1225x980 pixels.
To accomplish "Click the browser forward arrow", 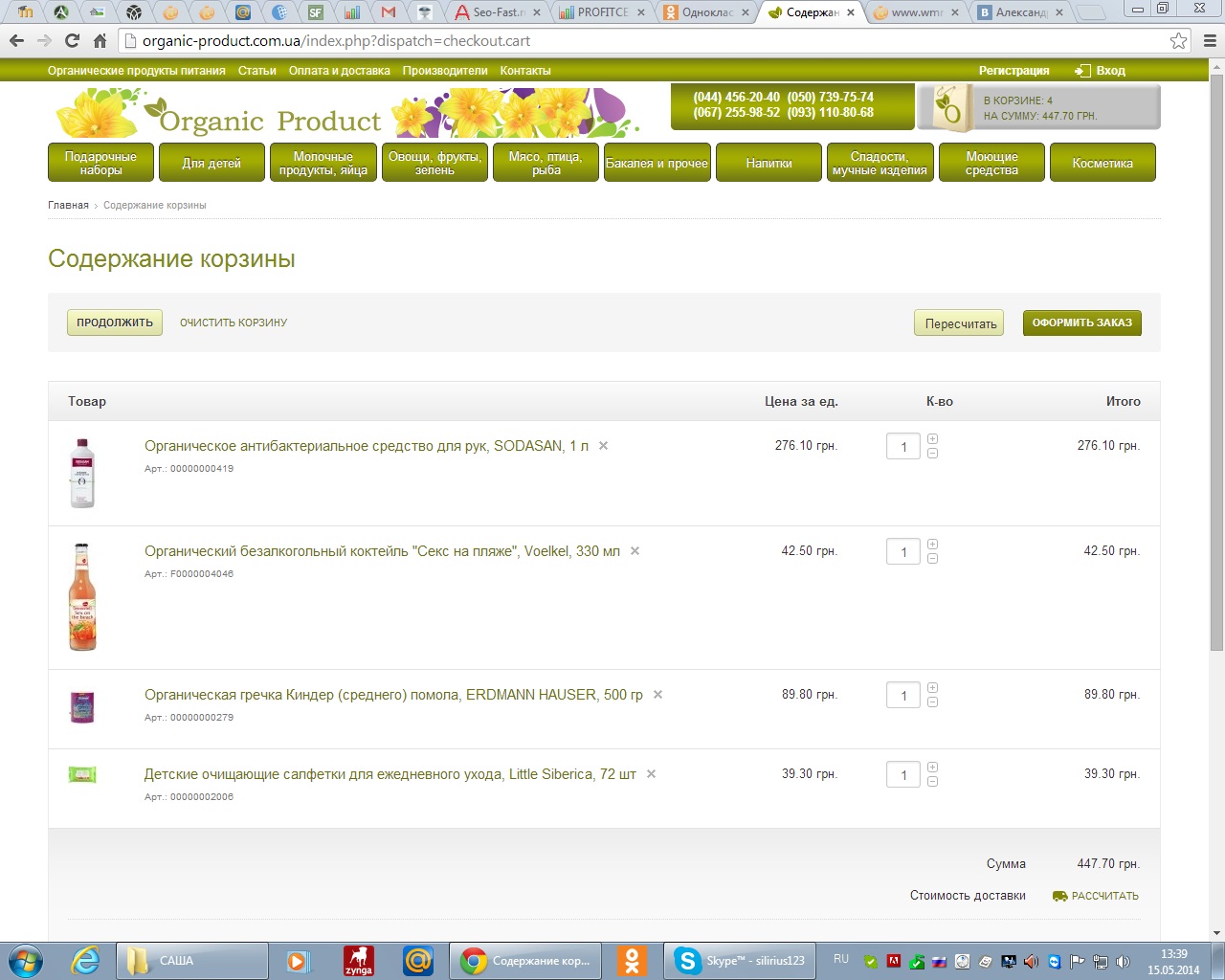I will (x=44, y=41).
